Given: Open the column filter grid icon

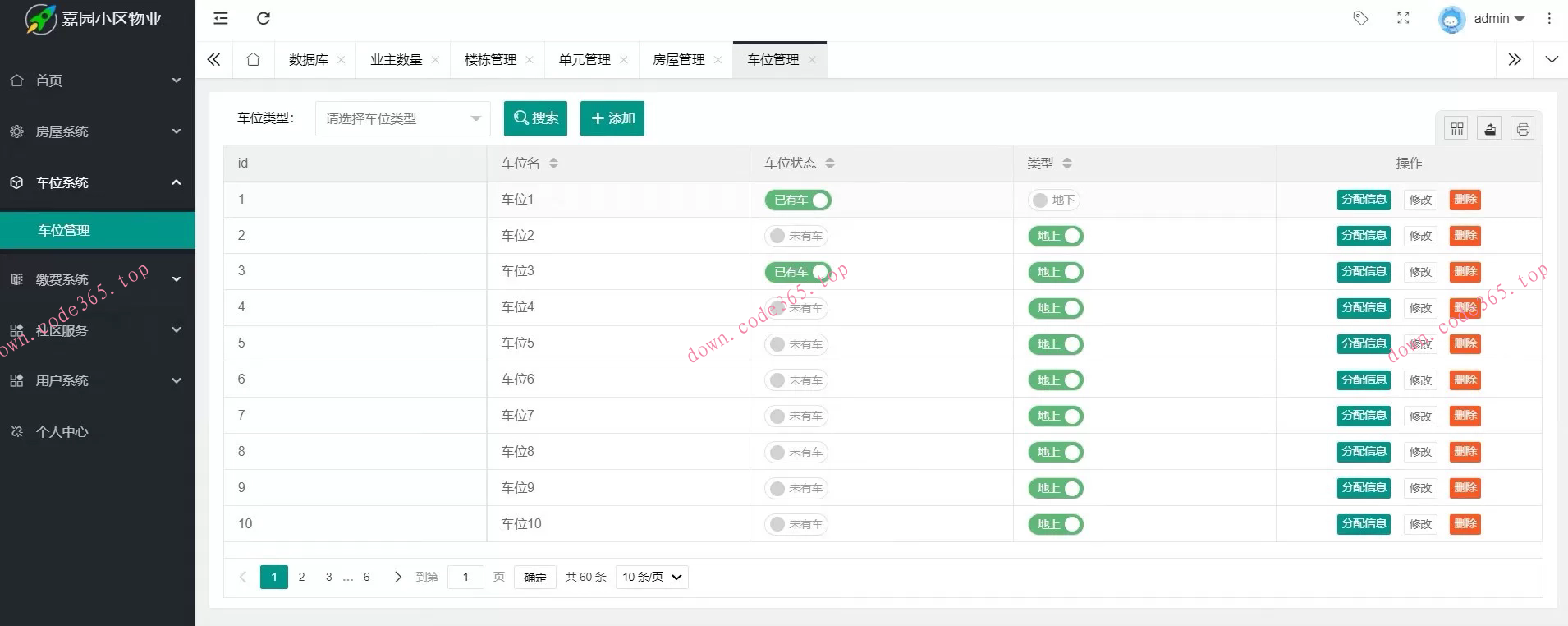Looking at the screenshot, I should [1457, 129].
